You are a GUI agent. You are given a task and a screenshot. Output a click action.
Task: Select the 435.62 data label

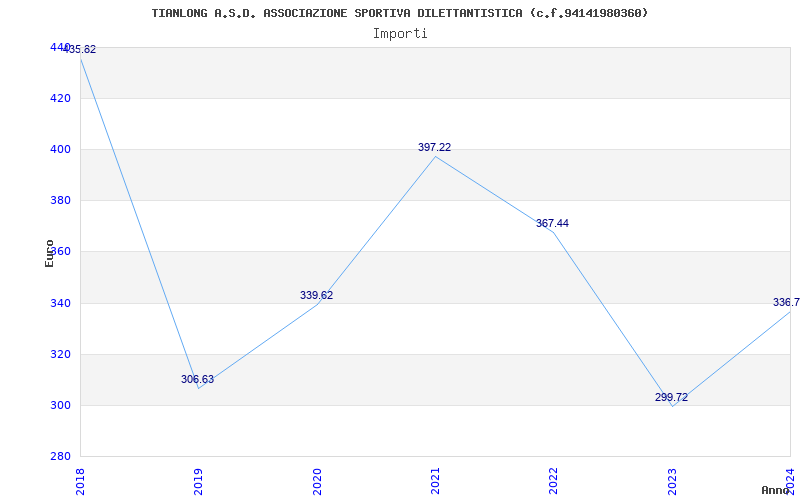(x=80, y=50)
